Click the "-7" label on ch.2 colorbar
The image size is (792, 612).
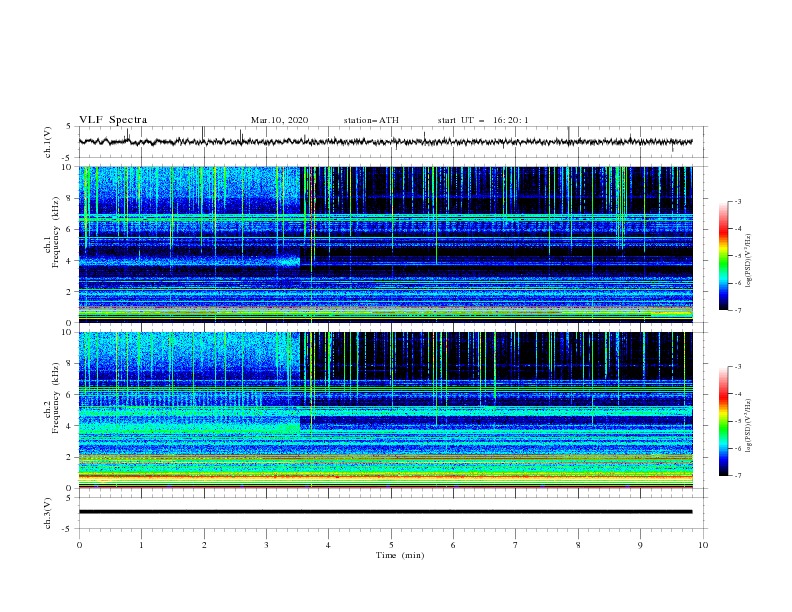(737, 476)
